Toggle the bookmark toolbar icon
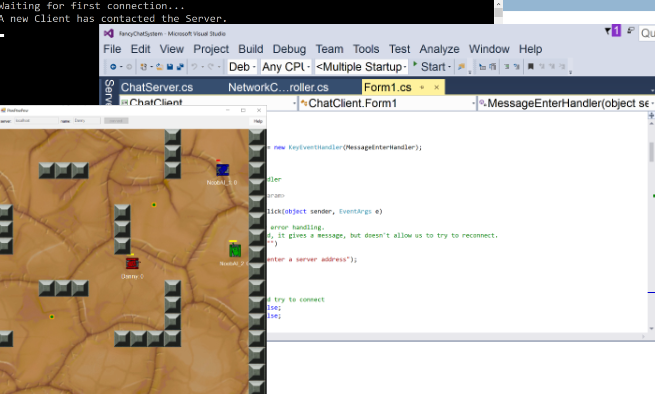655x394 pixels. 531,67
